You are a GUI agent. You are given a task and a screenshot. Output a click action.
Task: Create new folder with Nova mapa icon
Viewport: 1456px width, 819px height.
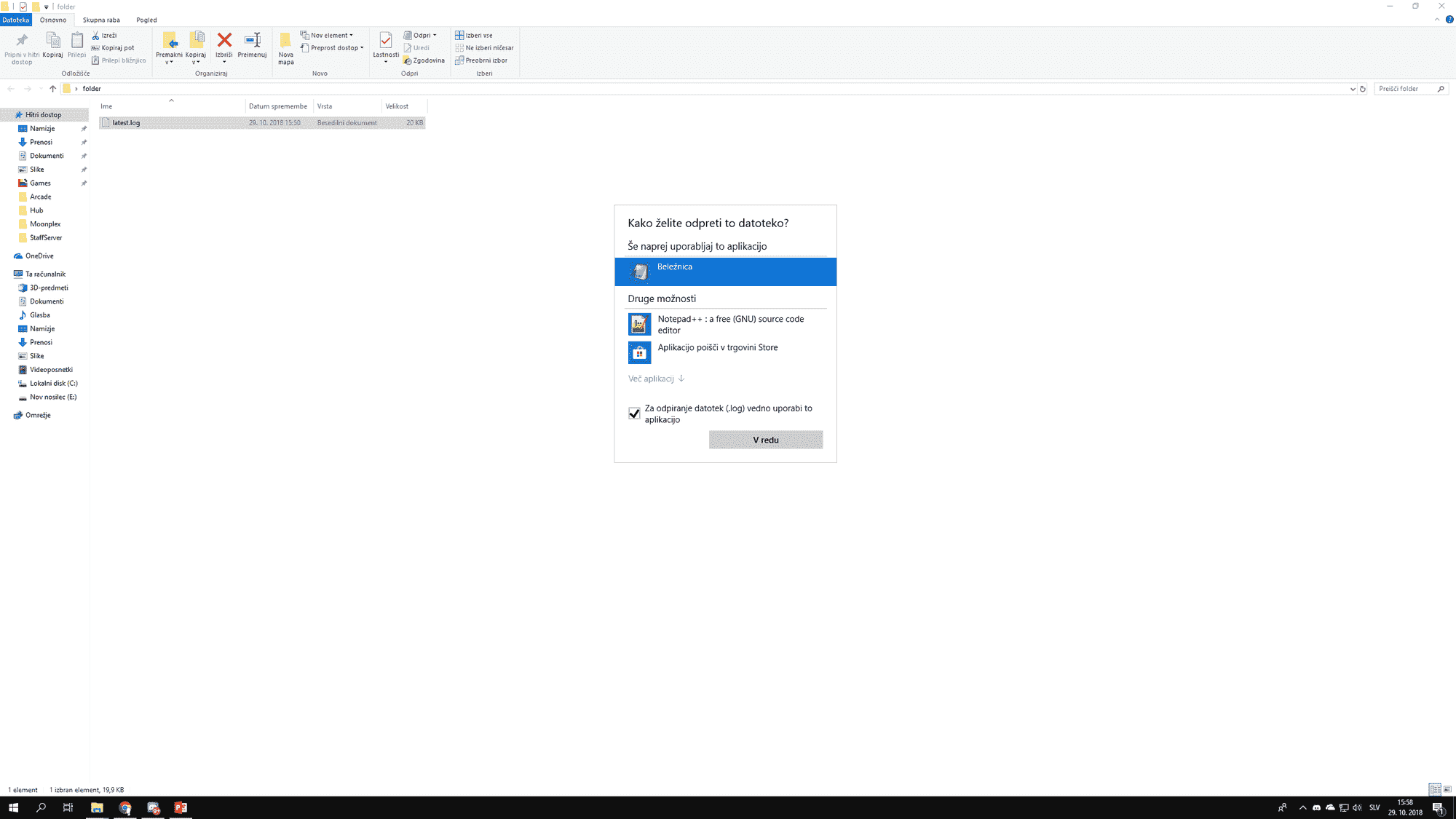coord(285,40)
